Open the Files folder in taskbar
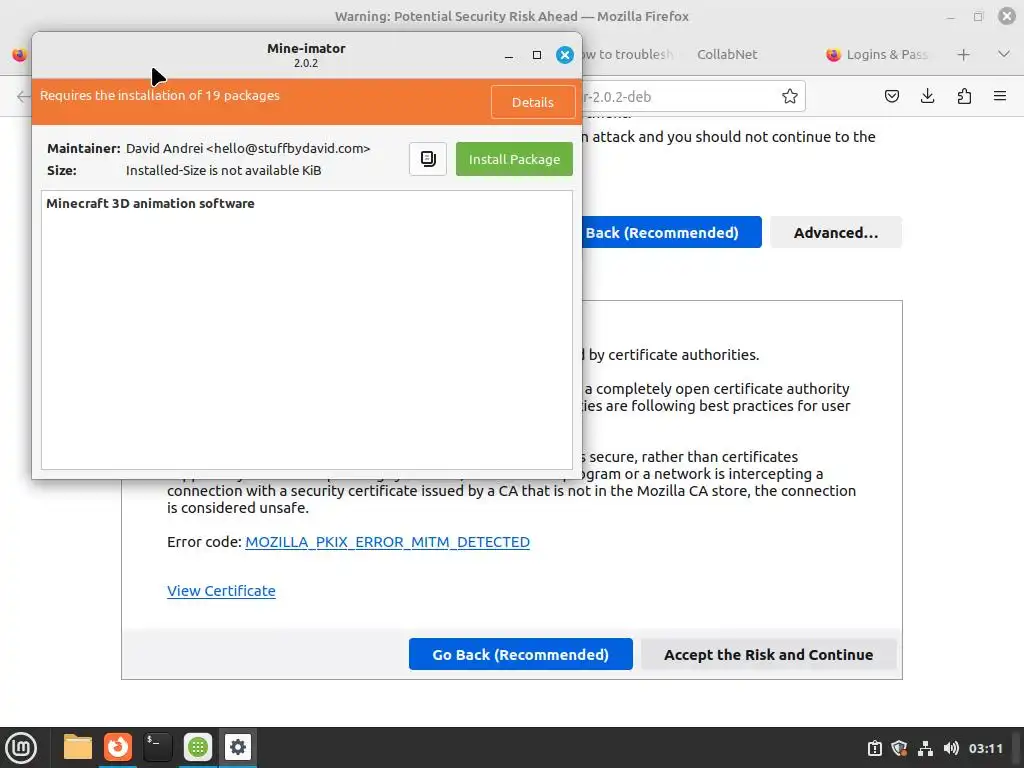This screenshot has height=768, width=1024. (x=78, y=747)
